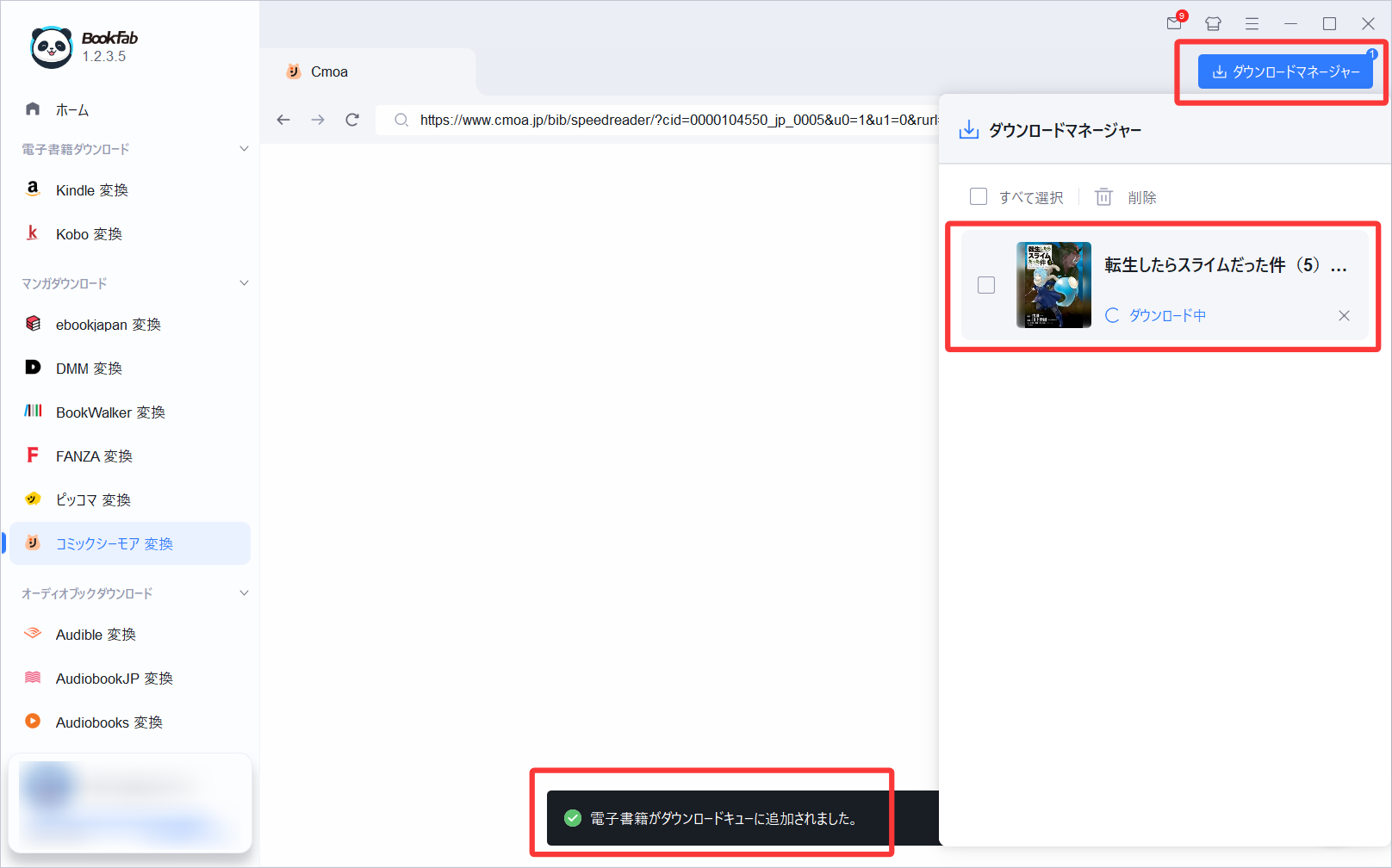Viewport: 1392px width, 868px height.
Task: Open Kindle 変換 menu item
Action: pyautogui.click(x=129, y=189)
